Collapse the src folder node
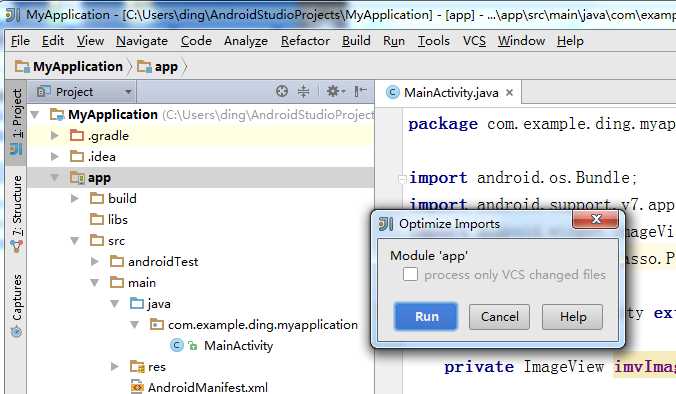676x394 pixels. point(75,241)
